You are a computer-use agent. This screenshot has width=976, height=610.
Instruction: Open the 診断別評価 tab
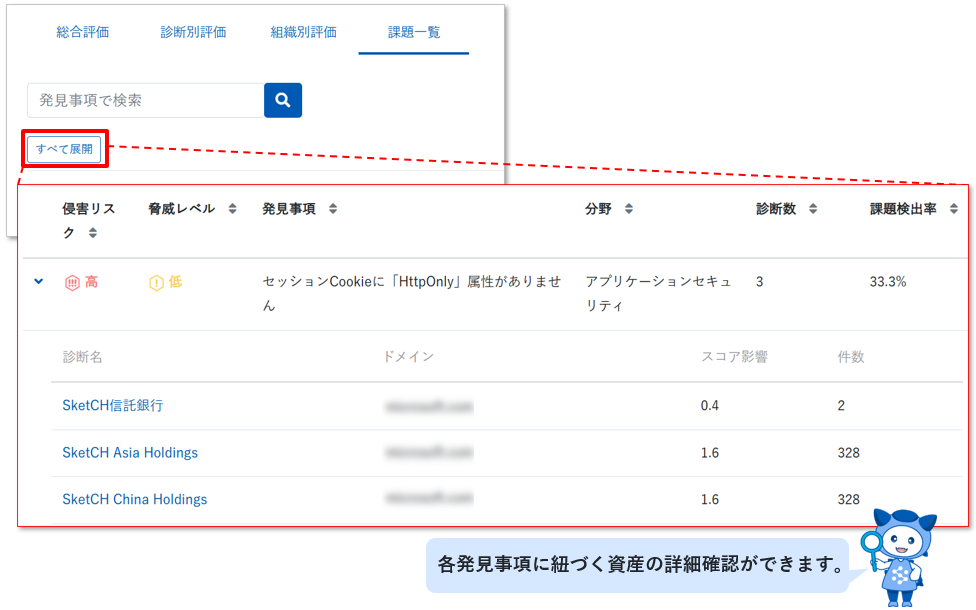pos(193,32)
